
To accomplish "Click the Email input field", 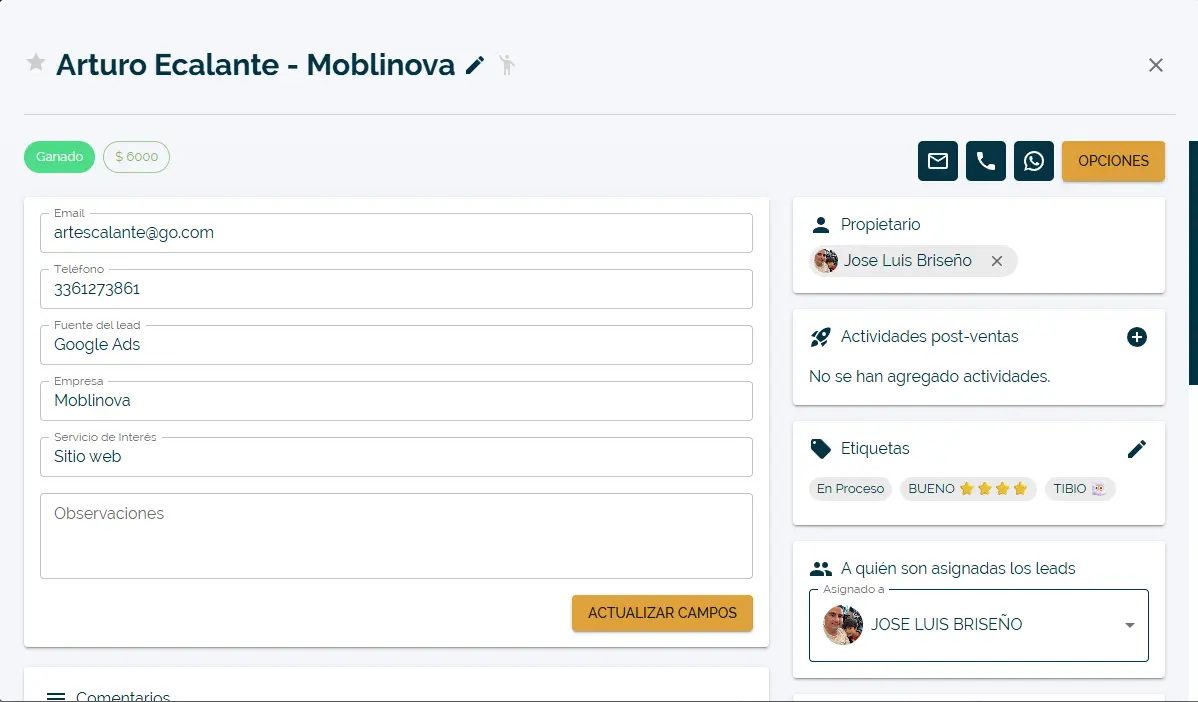I will tap(396, 233).
